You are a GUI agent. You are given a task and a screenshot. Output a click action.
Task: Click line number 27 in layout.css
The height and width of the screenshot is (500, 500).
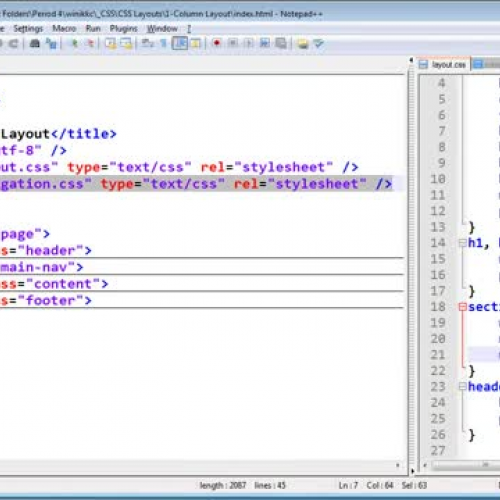point(438,451)
